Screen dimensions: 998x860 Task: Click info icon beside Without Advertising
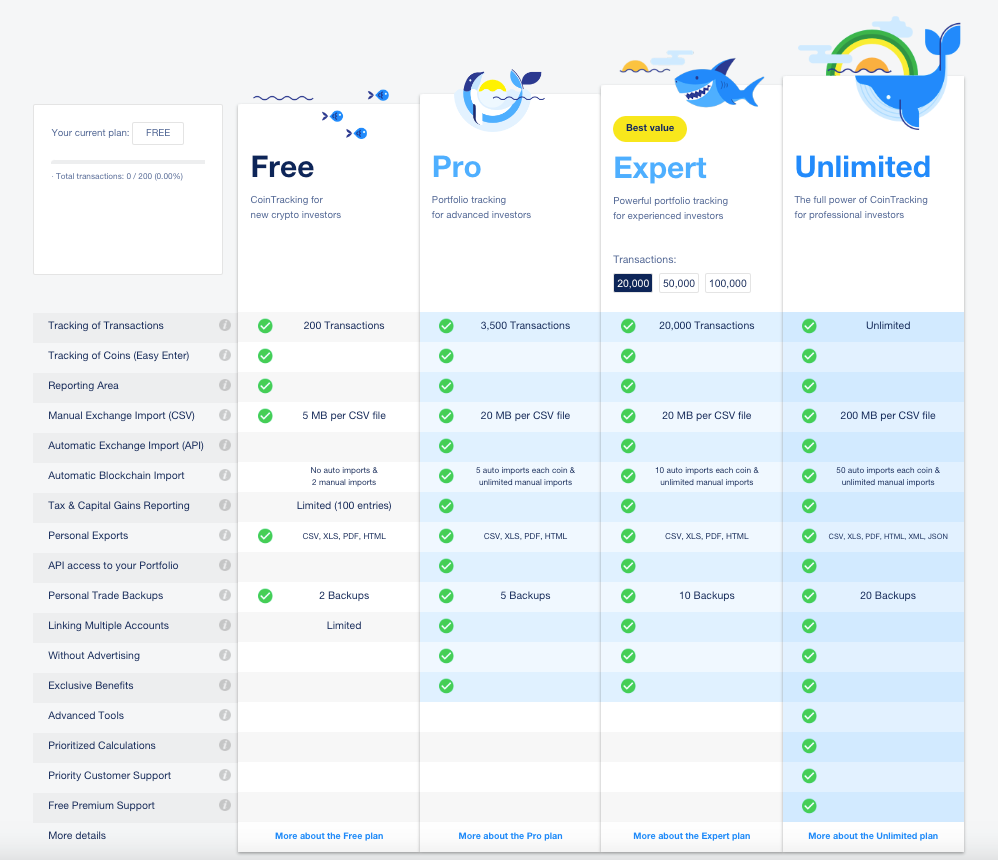(x=225, y=654)
